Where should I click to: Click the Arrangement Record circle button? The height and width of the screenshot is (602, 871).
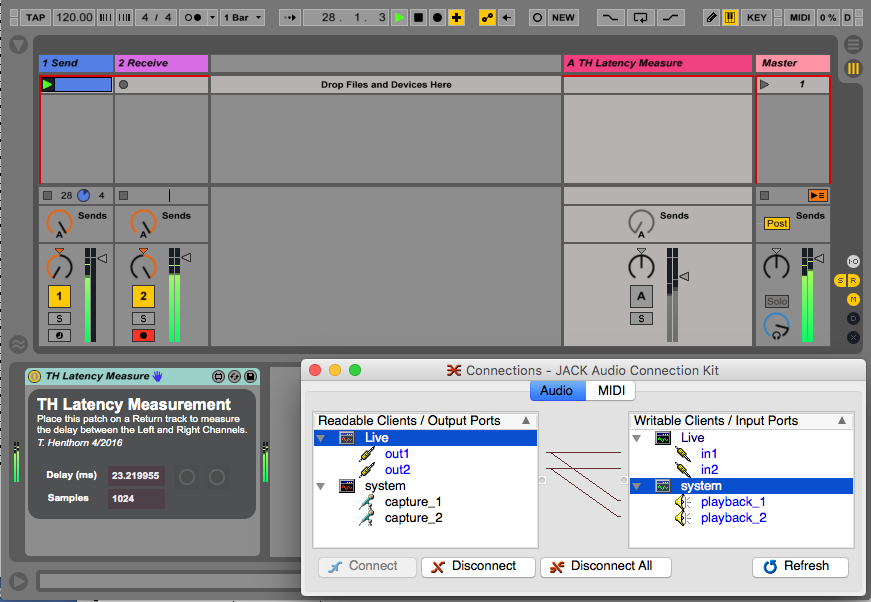click(437, 18)
